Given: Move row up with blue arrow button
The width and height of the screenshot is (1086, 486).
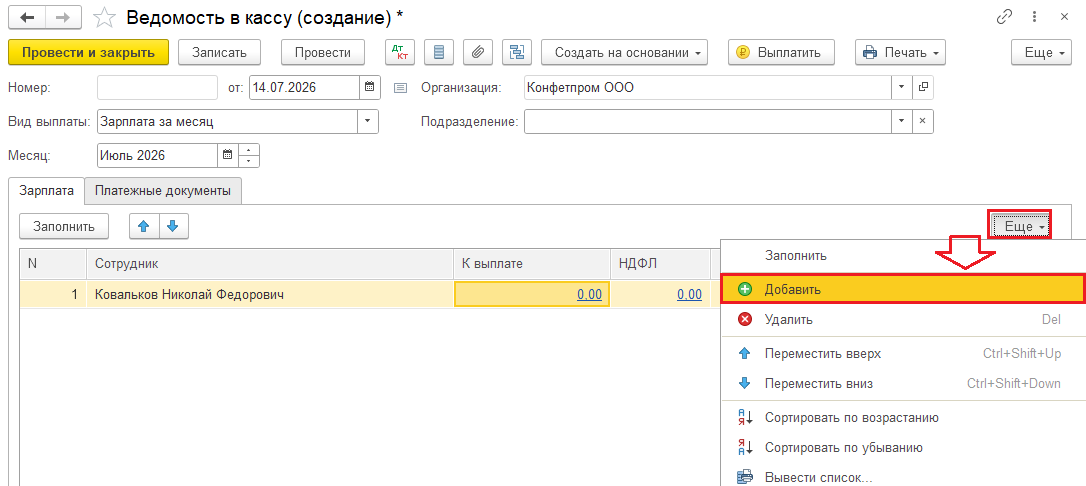Looking at the screenshot, I should tap(145, 226).
